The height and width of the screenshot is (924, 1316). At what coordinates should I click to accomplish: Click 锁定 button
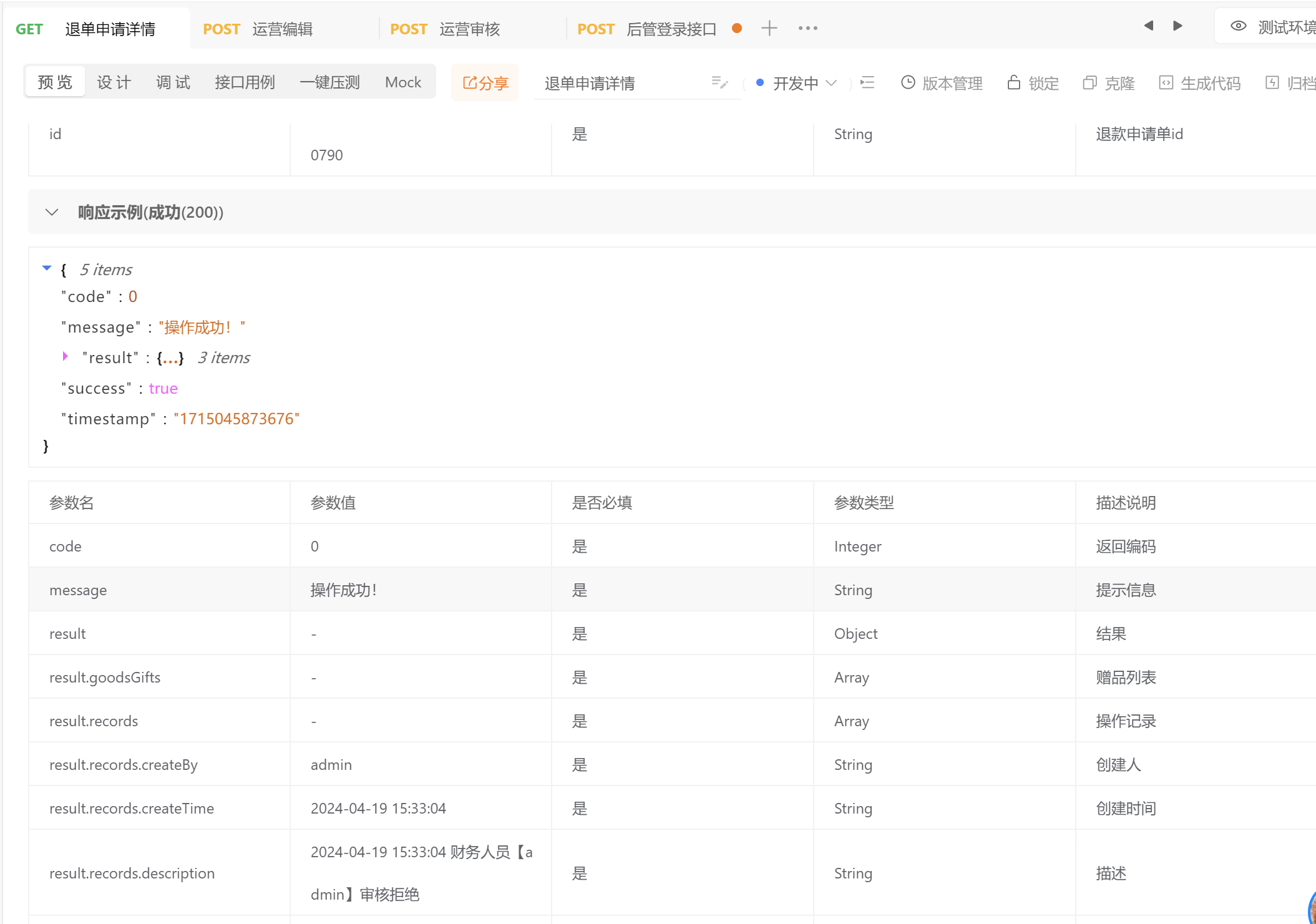[1033, 82]
